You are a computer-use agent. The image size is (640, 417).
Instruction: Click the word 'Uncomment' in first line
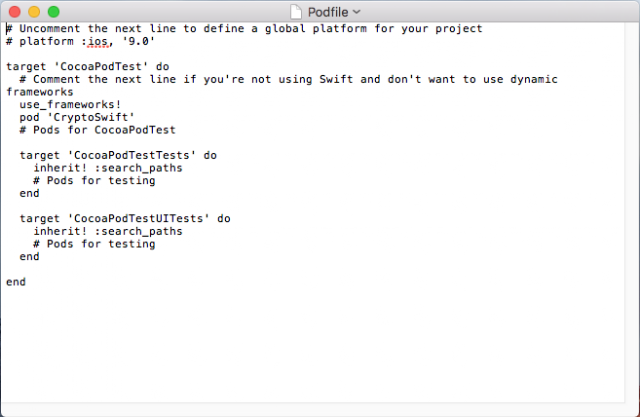click(50, 29)
